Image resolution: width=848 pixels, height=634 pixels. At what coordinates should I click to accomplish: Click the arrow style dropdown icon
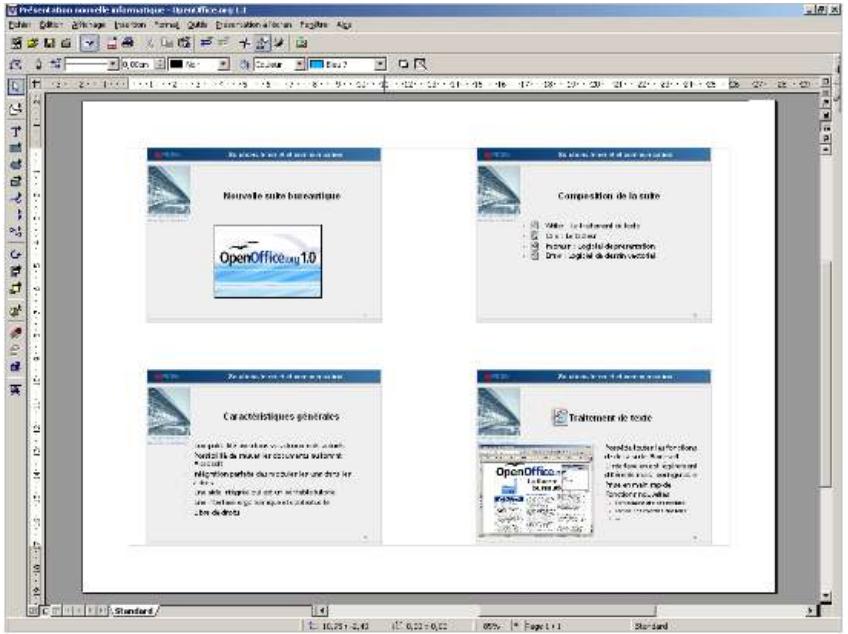tap(55, 64)
